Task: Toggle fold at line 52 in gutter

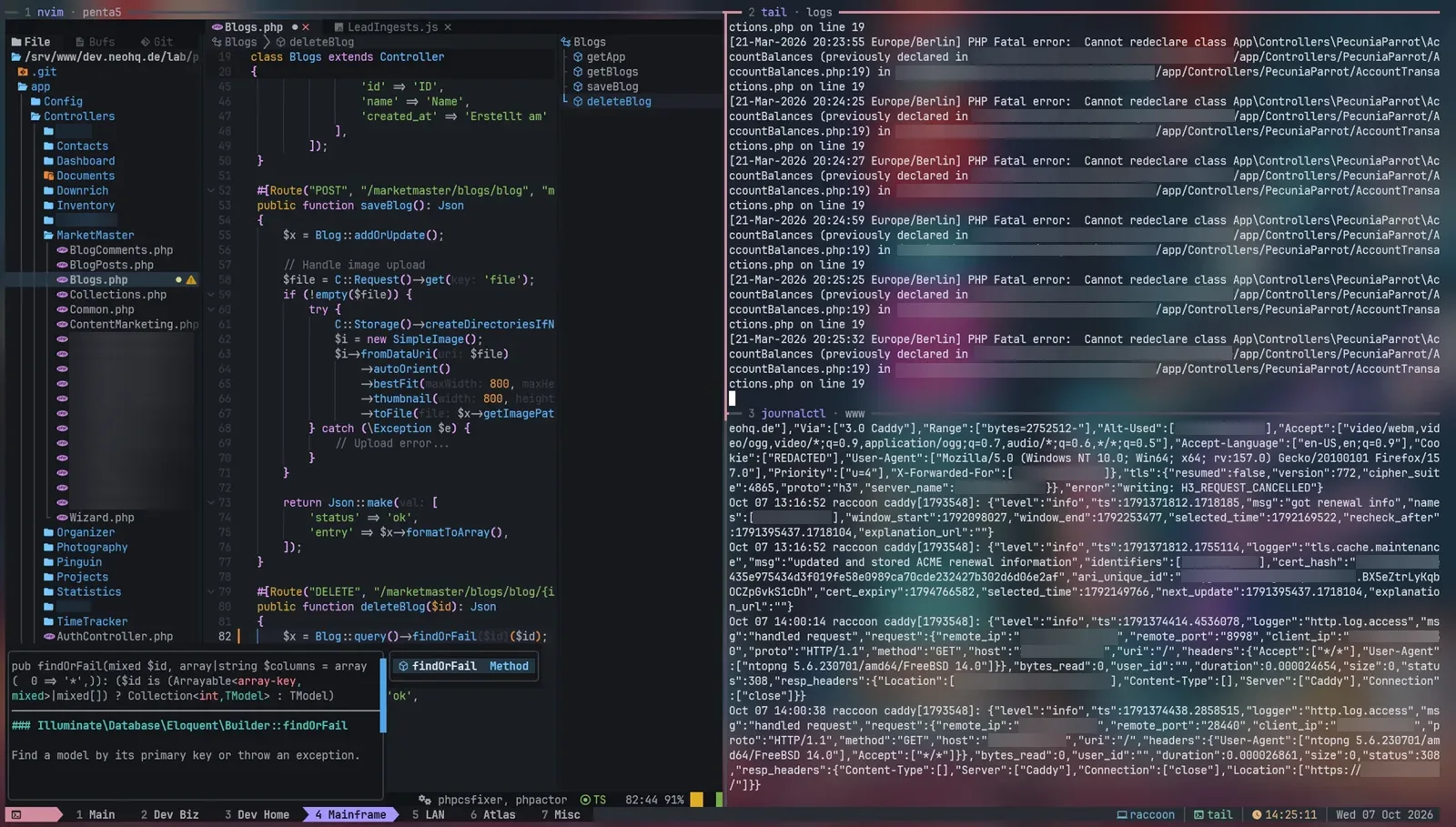Action: pyautogui.click(x=211, y=191)
